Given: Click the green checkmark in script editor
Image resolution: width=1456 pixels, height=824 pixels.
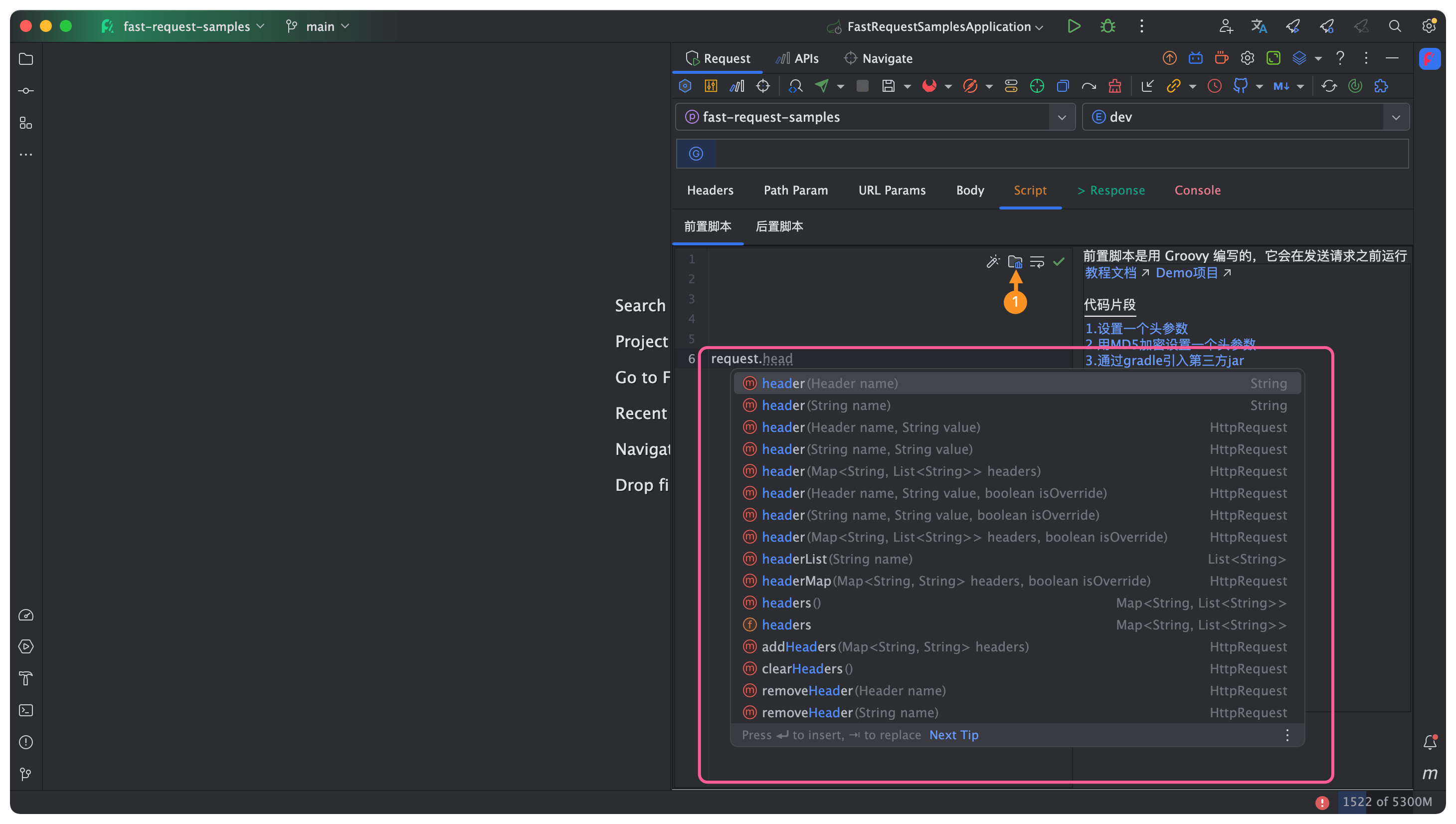Looking at the screenshot, I should [x=1059, y=261].
